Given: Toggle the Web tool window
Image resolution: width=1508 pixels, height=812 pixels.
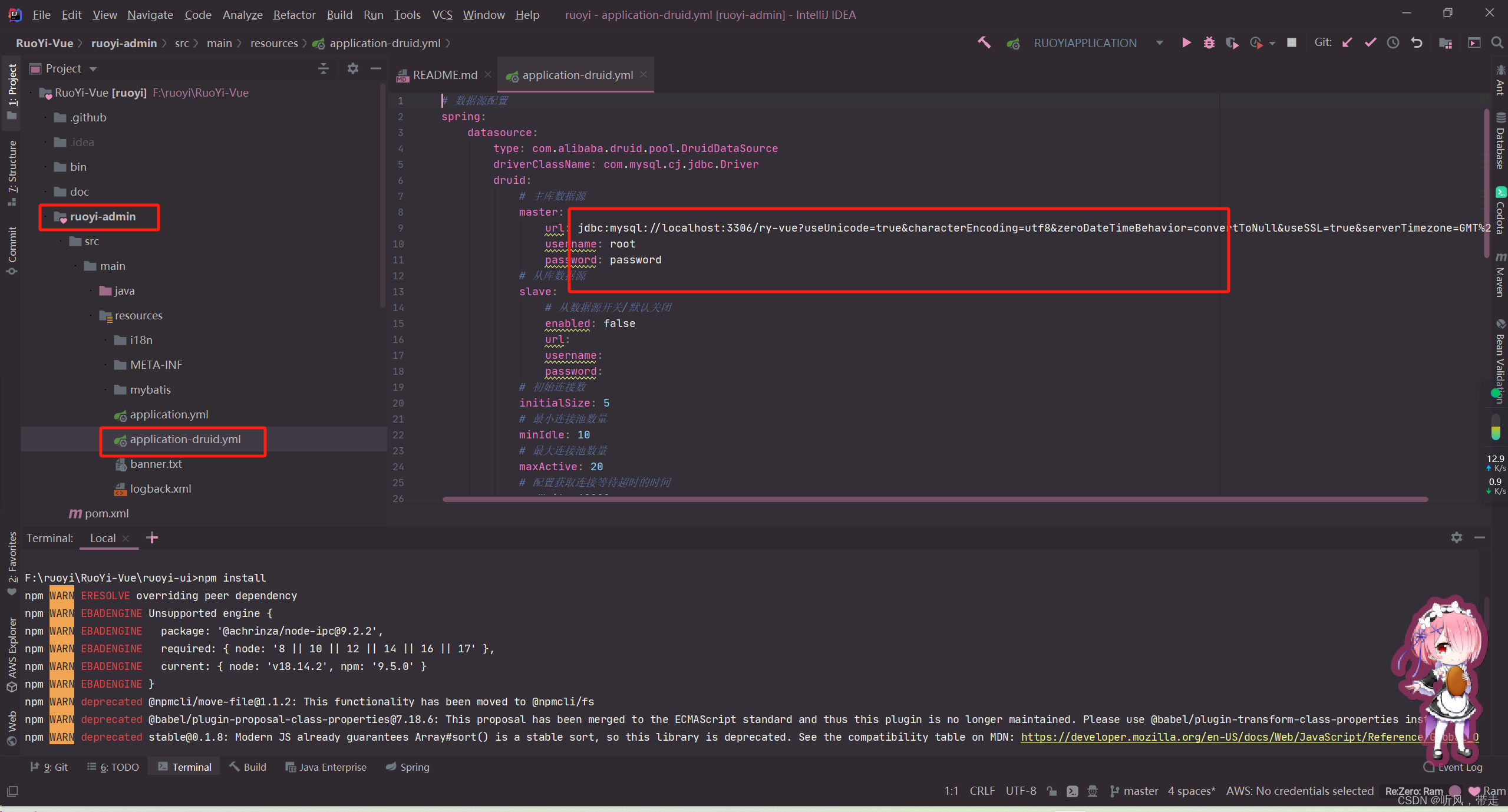Looking at the screenshot, I should pyautogui.click(x=12, y=728).
